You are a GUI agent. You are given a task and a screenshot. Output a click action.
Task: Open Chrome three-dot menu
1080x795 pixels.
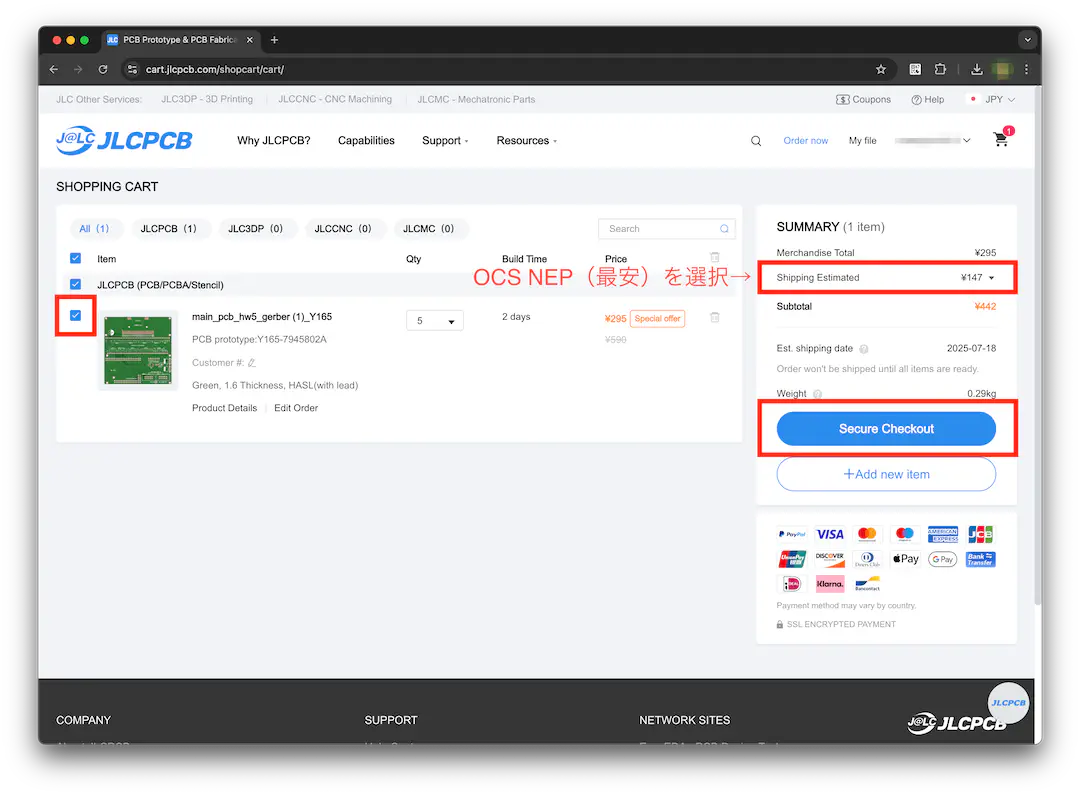(x=1026, y=69)
